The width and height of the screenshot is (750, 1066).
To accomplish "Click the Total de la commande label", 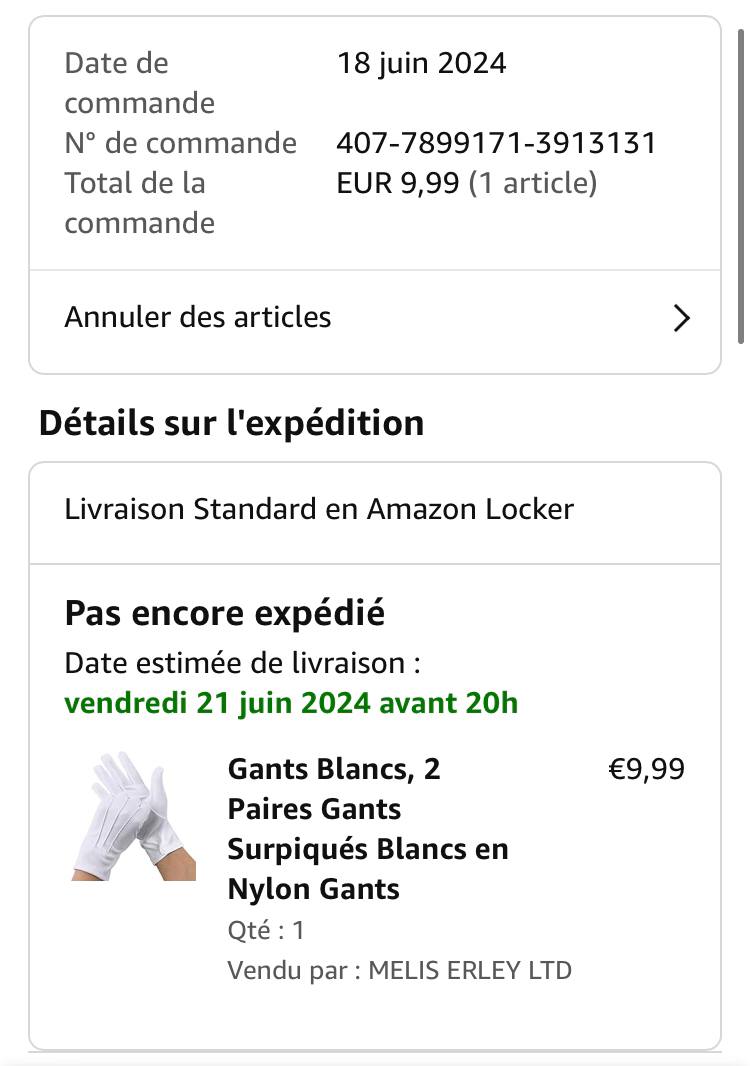I will [139, 203].
